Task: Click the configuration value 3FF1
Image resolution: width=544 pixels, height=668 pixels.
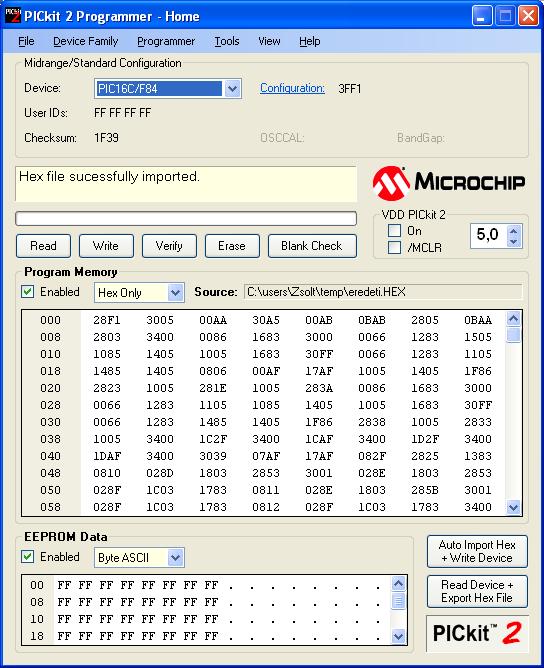Action: (x=350, y=89)
